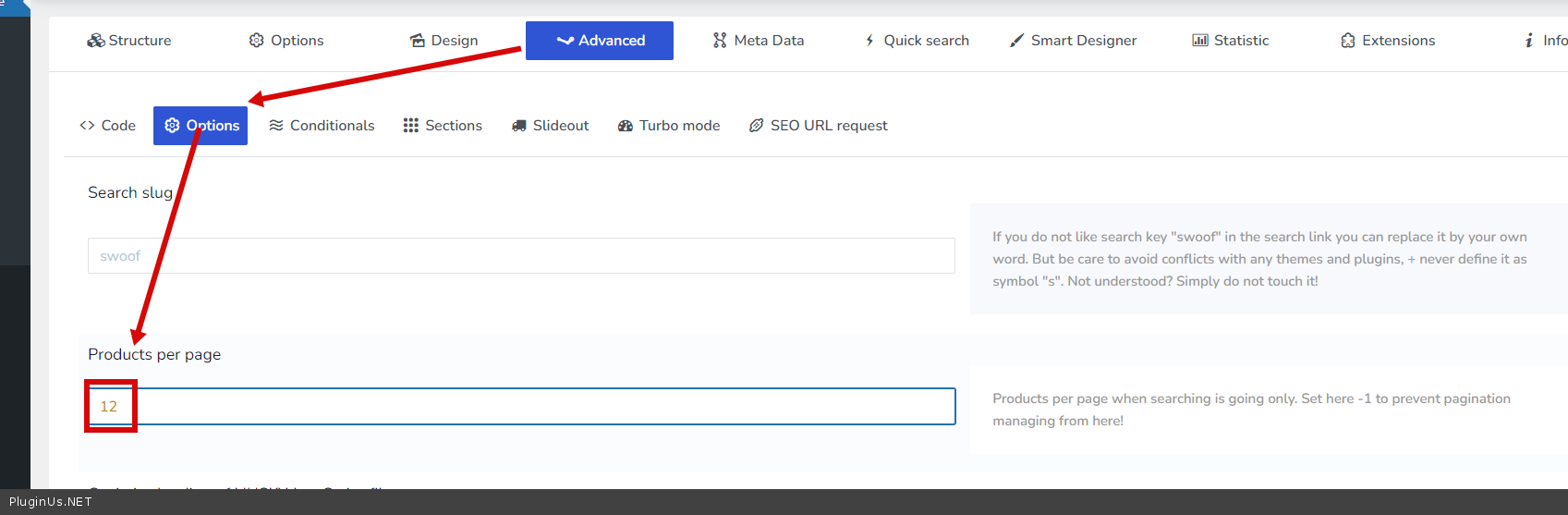This screenshot has height=515, width=1568.
Task: Open the Advanced tab
Action: coord(600,41)
